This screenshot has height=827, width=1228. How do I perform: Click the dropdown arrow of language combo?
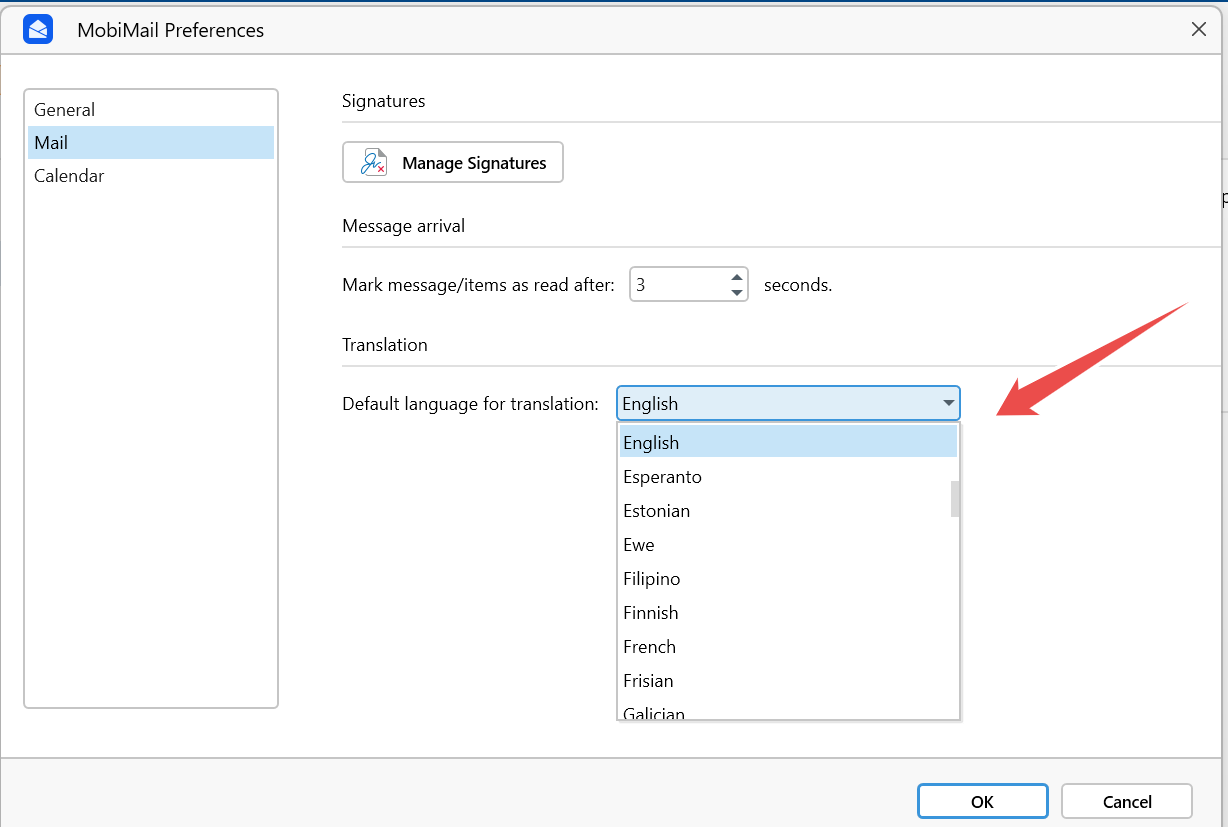(x=948, y=403)
